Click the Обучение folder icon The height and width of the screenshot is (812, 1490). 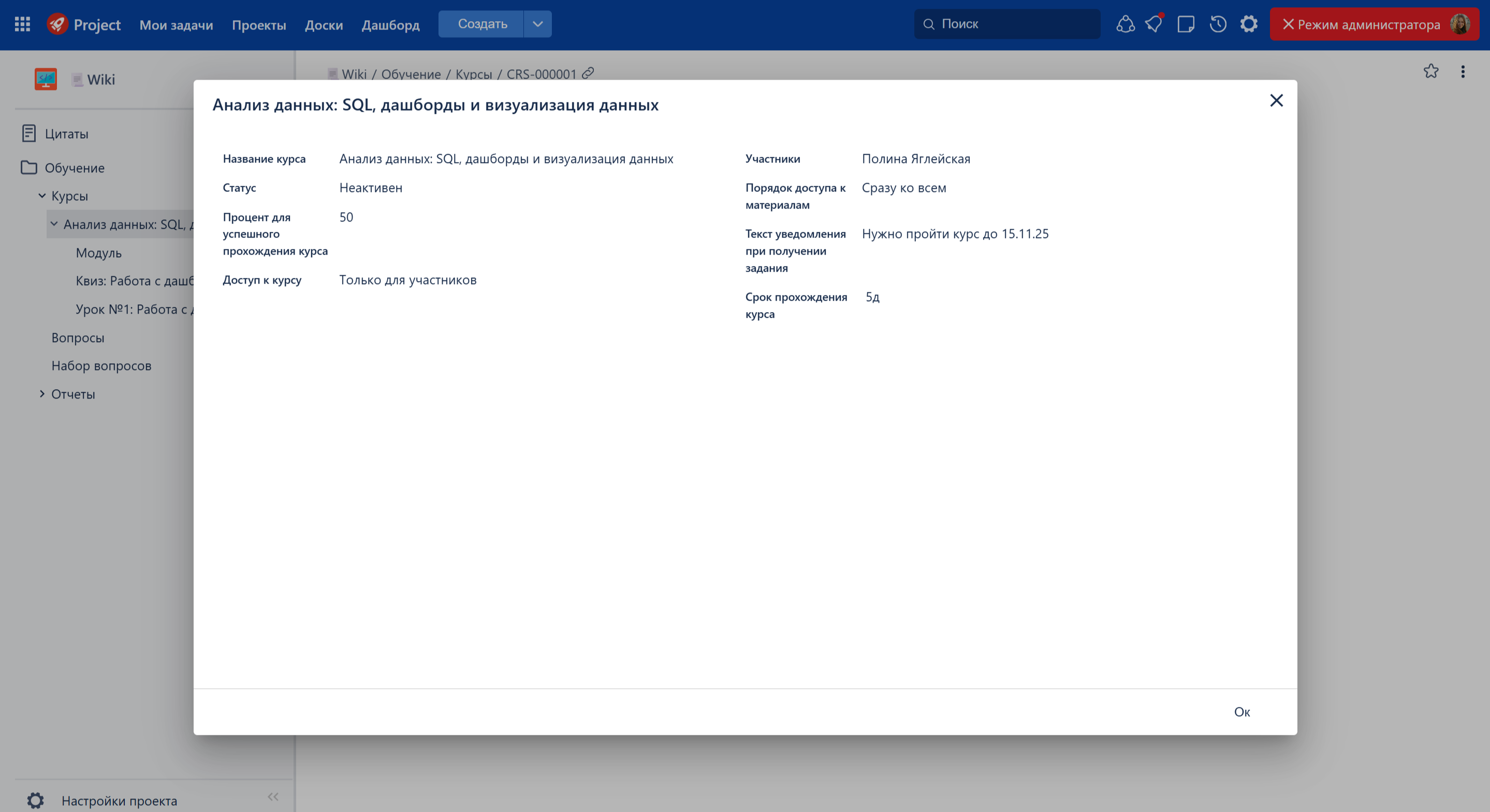point(28,167)
